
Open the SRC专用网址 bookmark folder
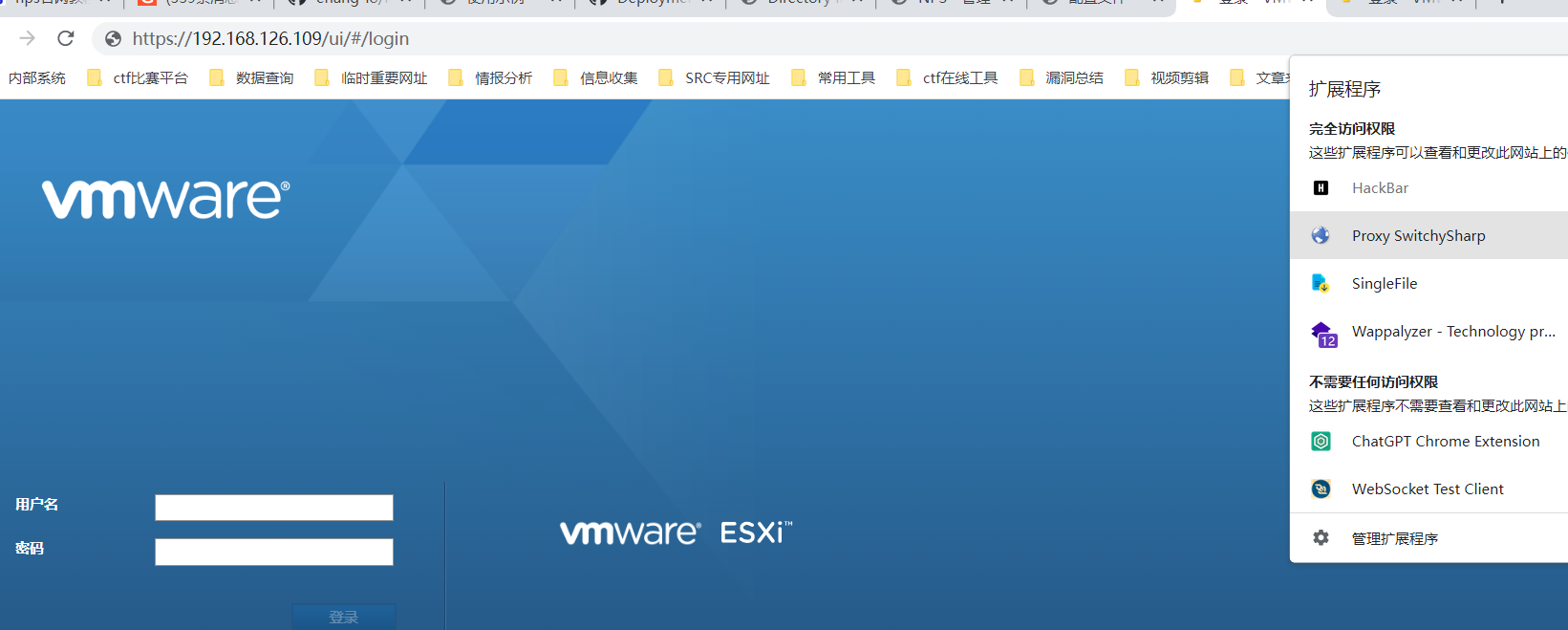click(x=714, y=78)
